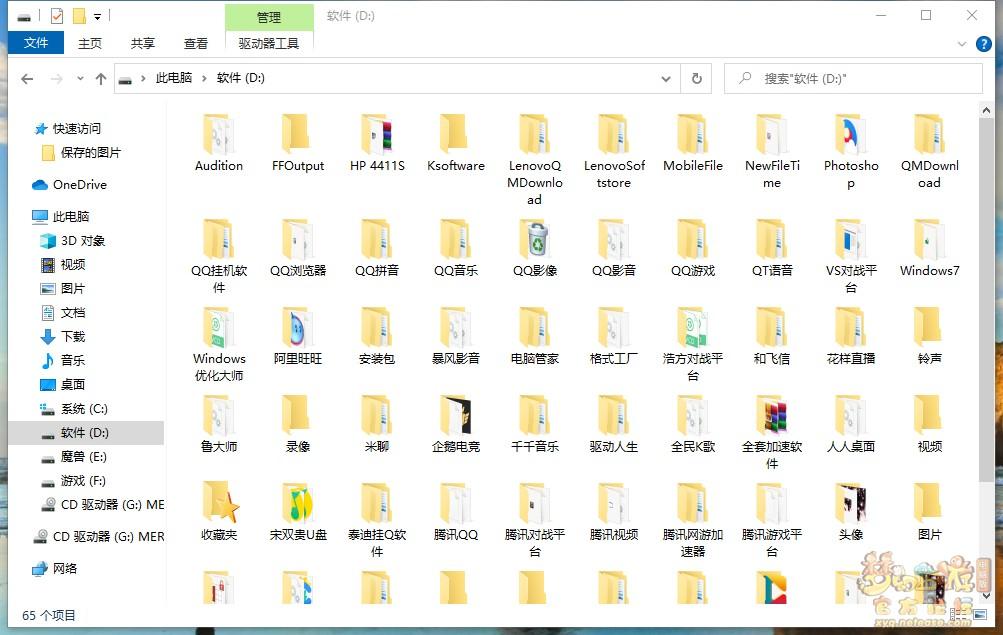The width and height of the screenshot is (1003, 635).
Task: Open the 宋双贵U盘 folder
Action: pos(298,512)
